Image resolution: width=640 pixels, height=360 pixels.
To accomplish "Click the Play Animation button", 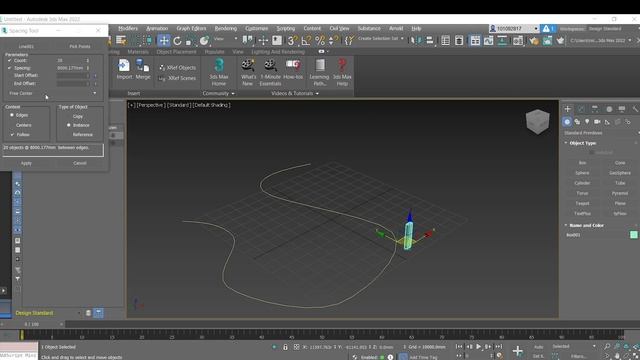I will [x=478, y=347].
